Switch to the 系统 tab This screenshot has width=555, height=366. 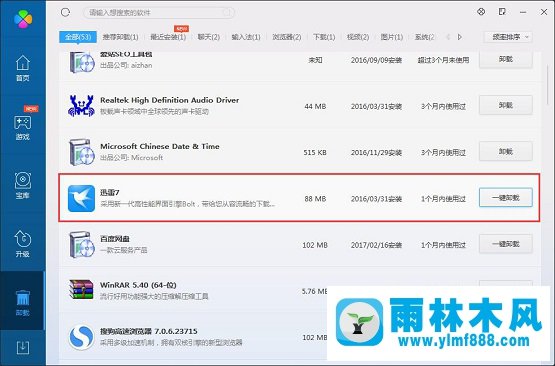pyautogui.click(x=424, y=37)
